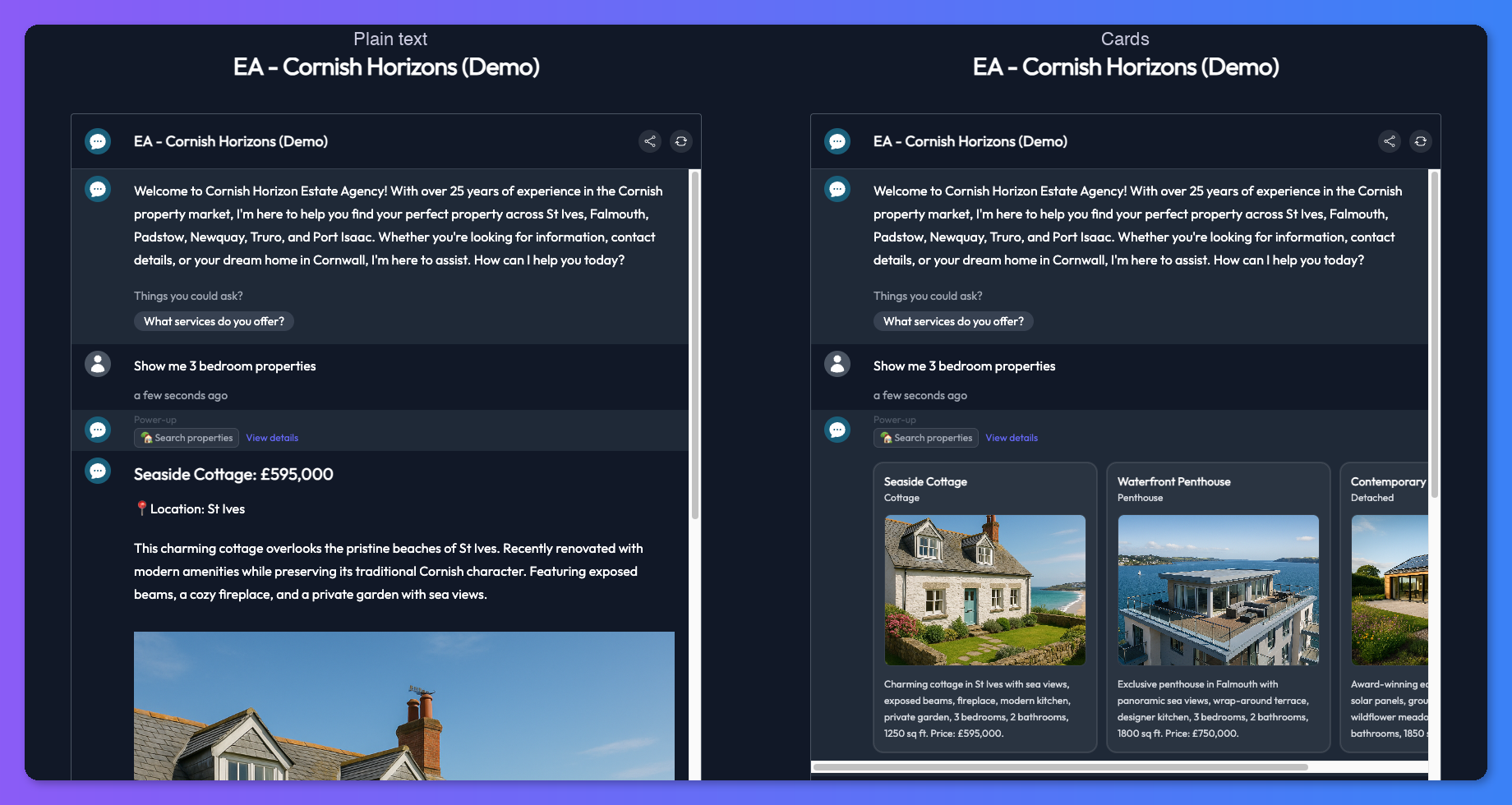Viewport: 1512px width, 805px height.
Task: Click the vertical scrollbar of the Plain text panel
Action: click(698, 329)
